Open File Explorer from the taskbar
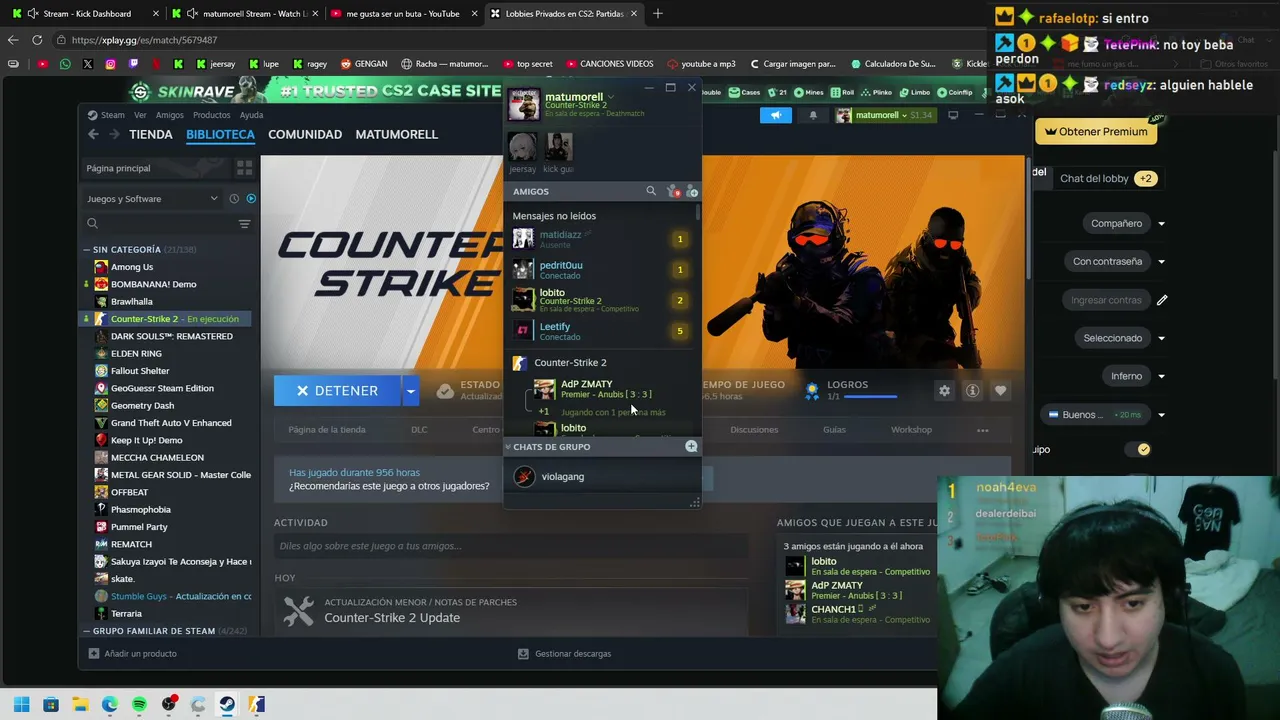 (x=80, y=705)
